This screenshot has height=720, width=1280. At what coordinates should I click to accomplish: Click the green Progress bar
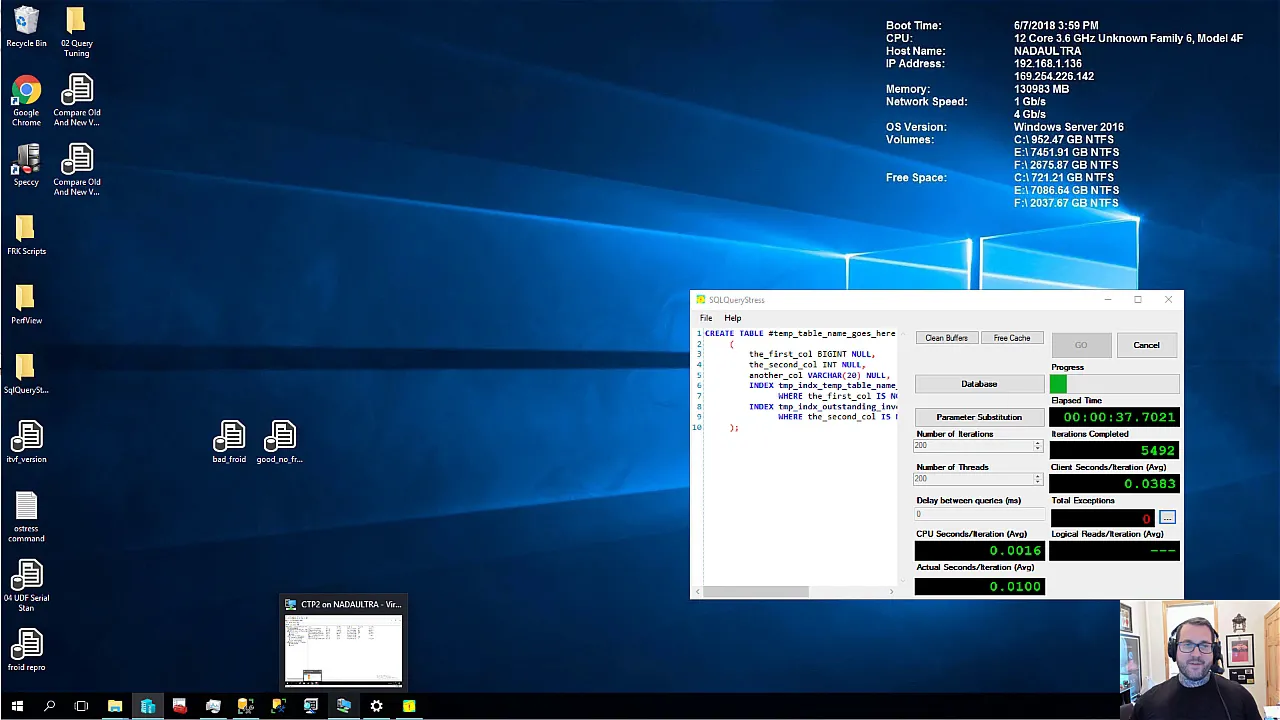[x=1115, y=384]
